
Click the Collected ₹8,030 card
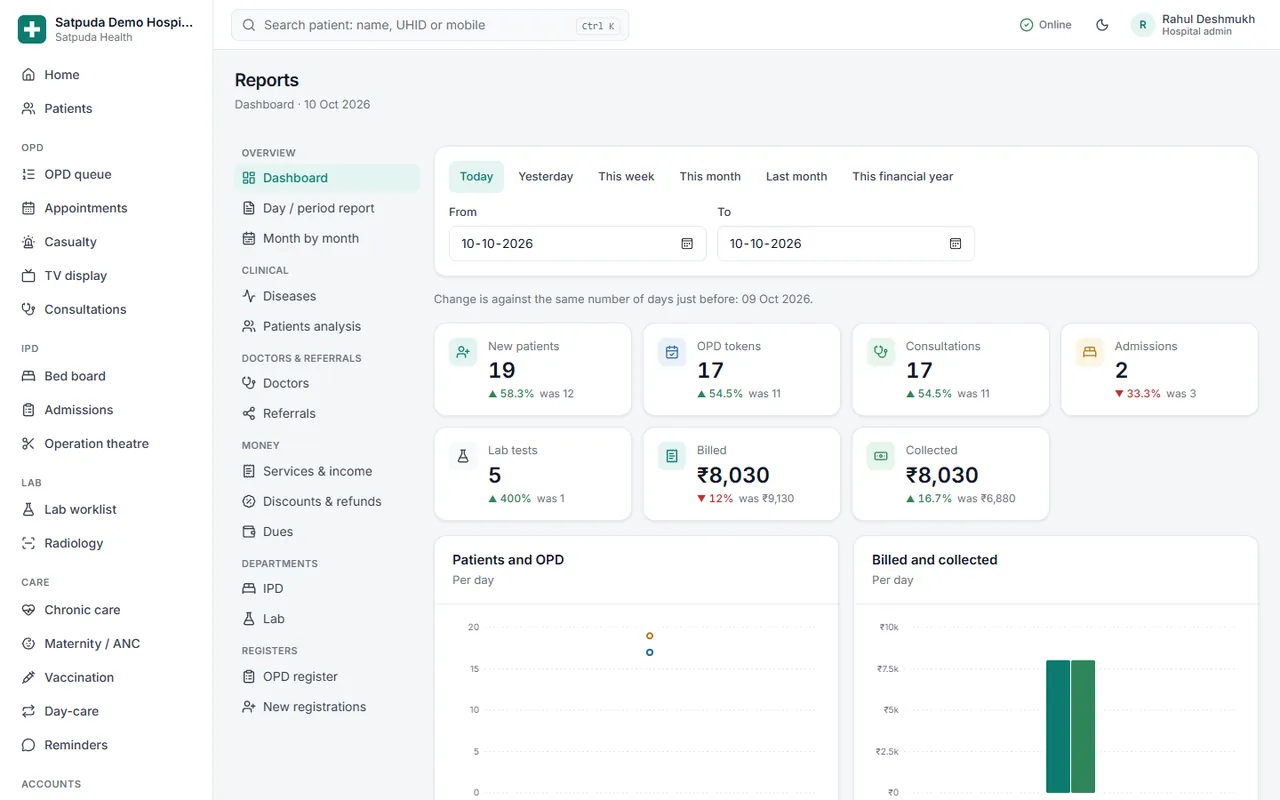(951, 474)
